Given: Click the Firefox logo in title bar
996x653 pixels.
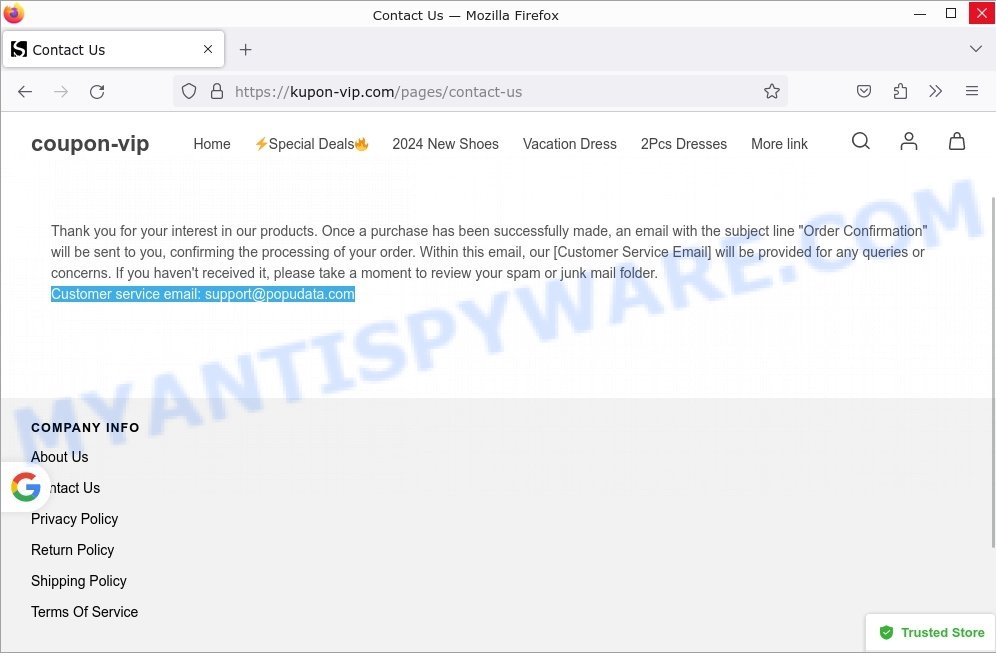Looking at the screenshot, I should point(13,13).
